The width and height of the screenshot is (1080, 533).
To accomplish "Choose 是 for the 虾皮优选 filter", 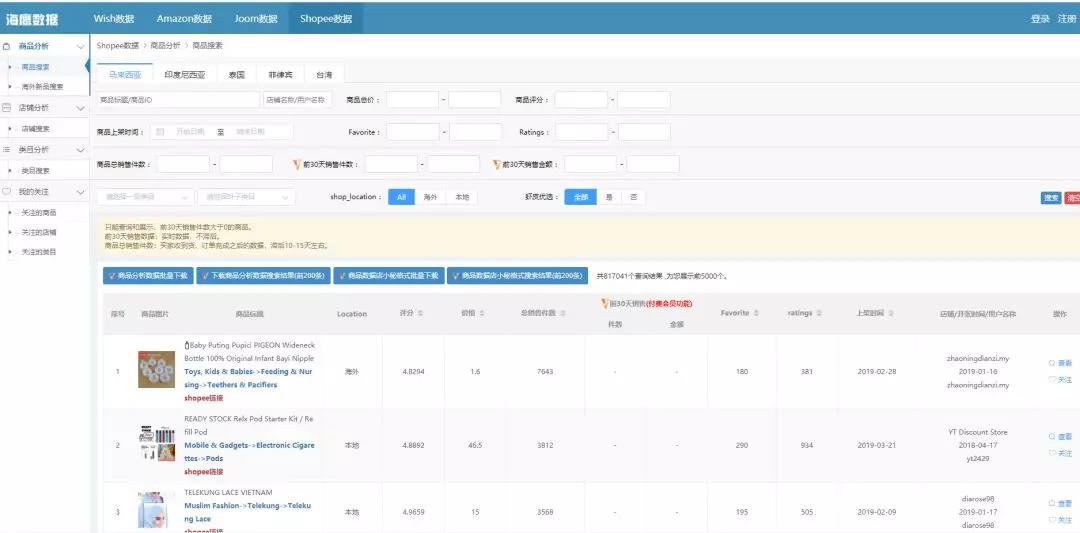I will point(609,197).
